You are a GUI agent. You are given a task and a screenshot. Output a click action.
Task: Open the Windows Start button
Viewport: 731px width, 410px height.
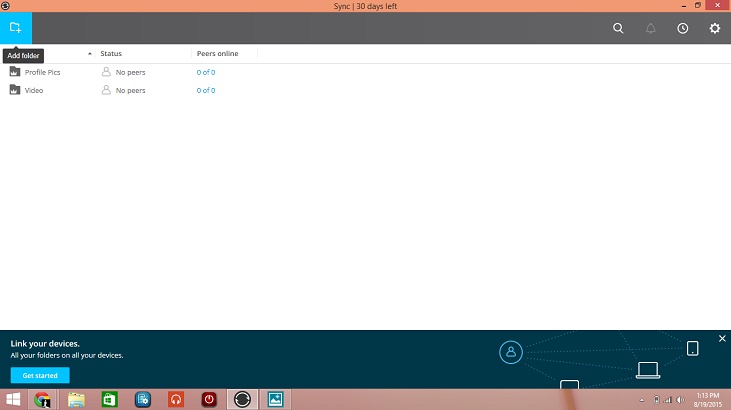14,399
